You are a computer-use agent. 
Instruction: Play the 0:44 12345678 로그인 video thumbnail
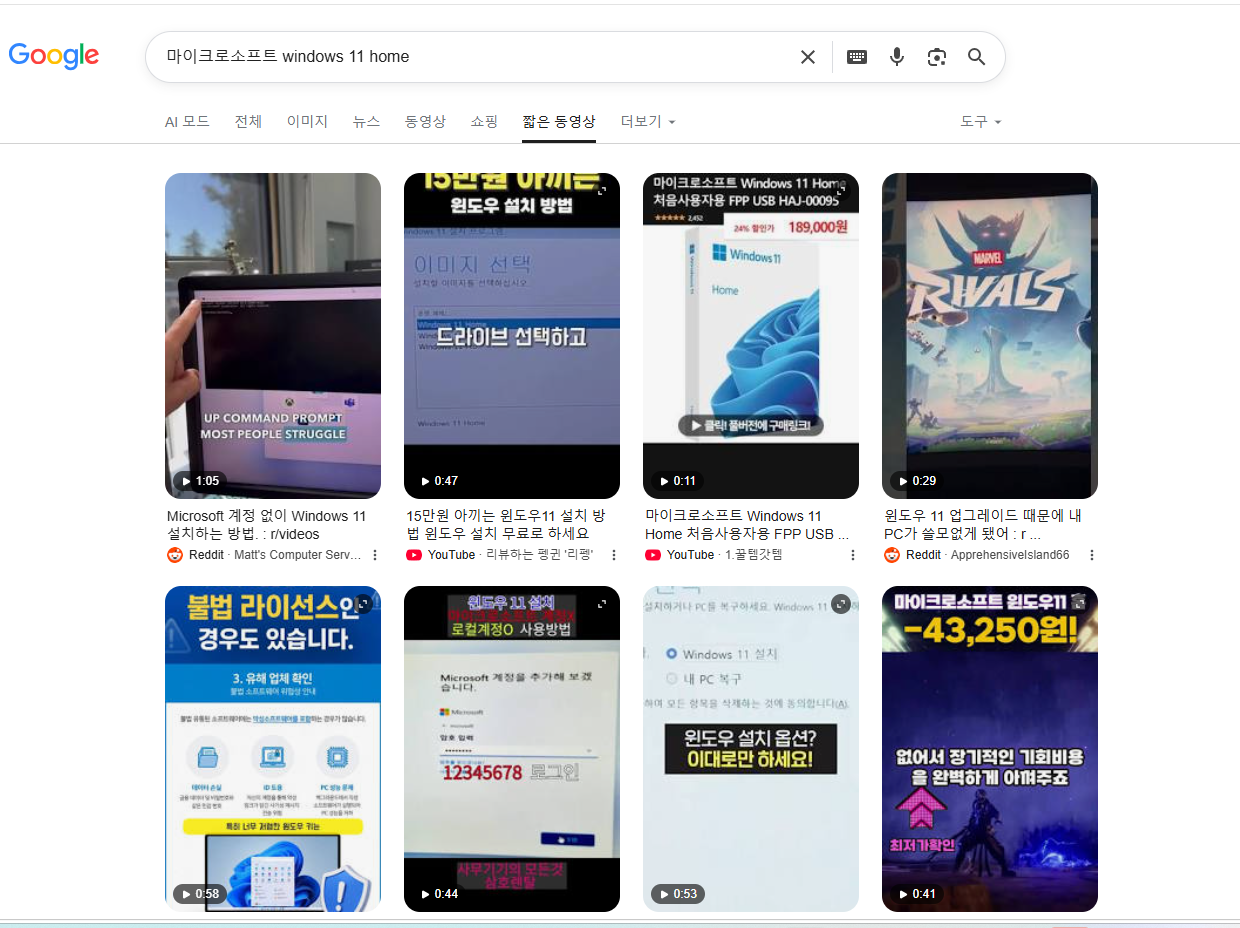[512, 749]
